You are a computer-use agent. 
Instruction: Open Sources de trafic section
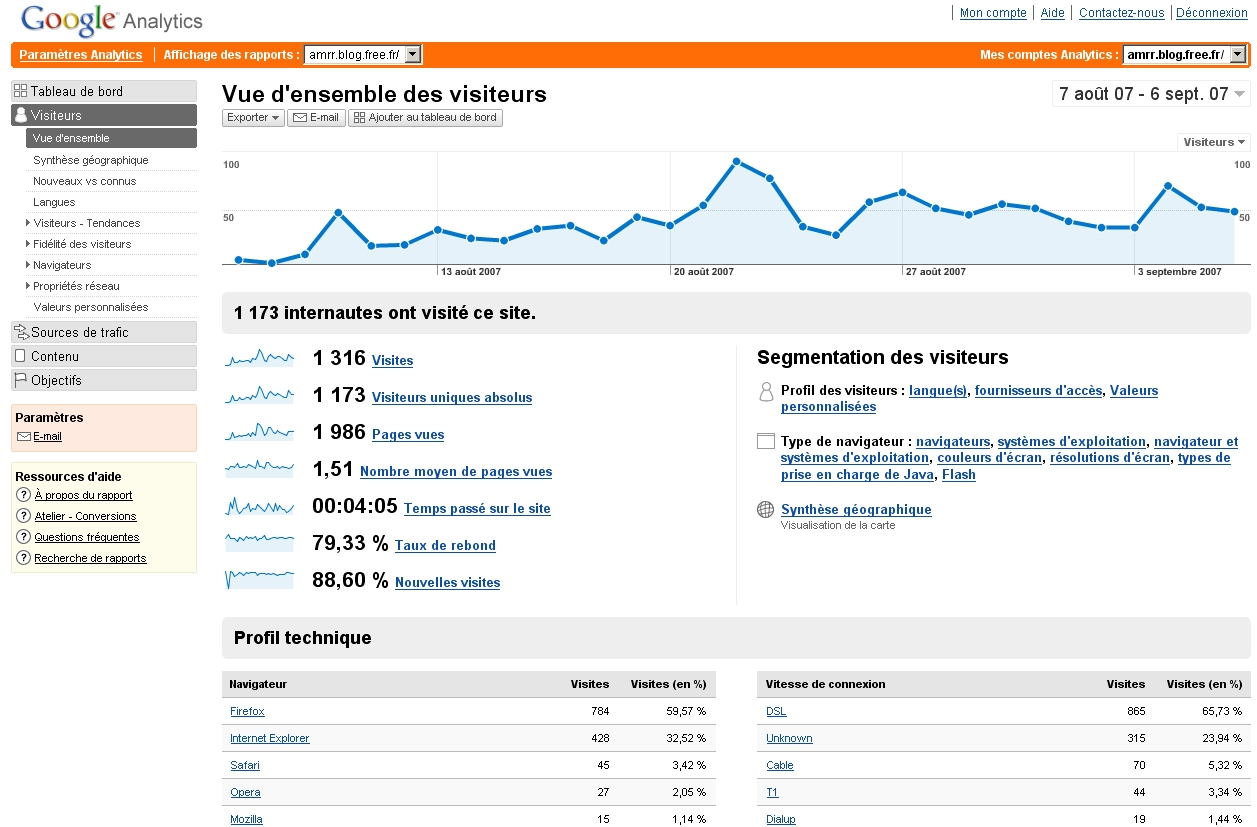point(79,332)
